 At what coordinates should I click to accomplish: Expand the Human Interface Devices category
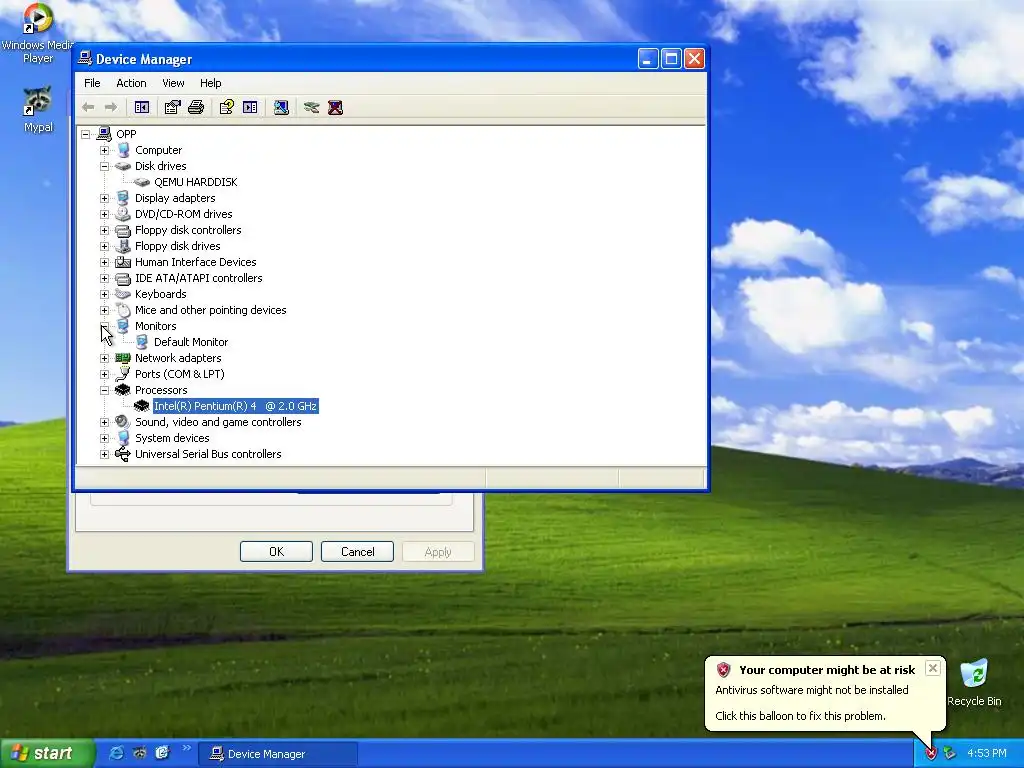104,262
